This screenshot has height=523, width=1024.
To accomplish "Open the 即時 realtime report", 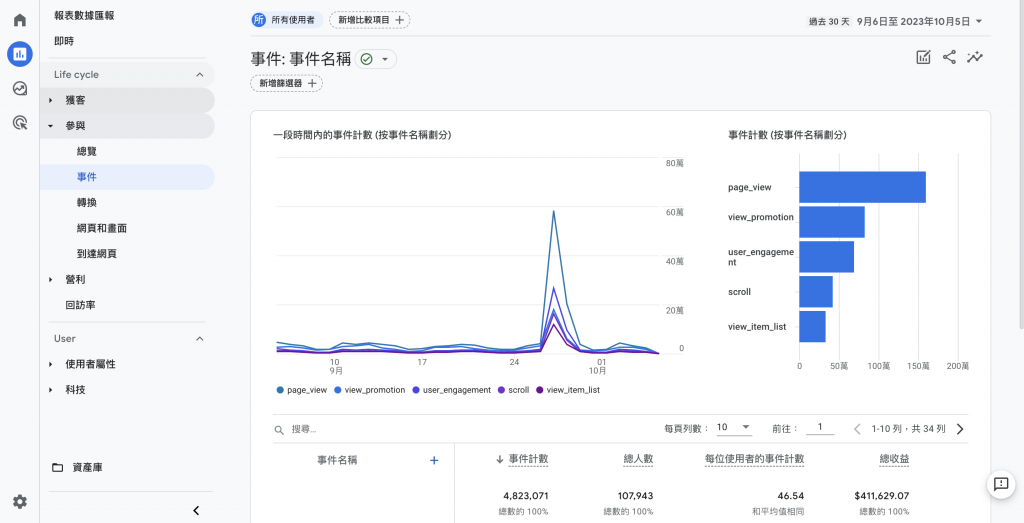I will click(x=64, y=41).
